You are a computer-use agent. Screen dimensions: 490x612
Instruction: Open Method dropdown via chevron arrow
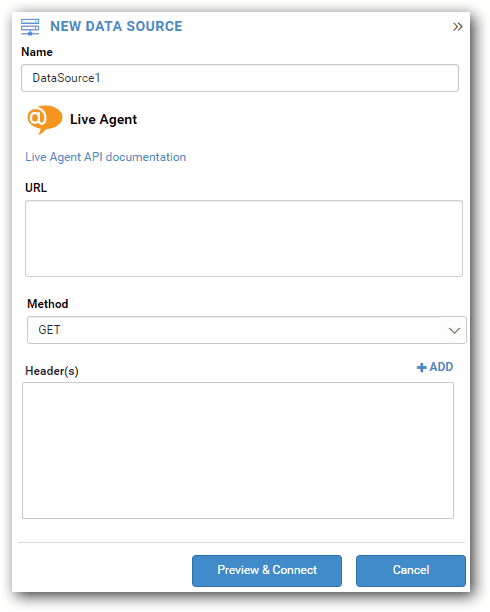454,331
